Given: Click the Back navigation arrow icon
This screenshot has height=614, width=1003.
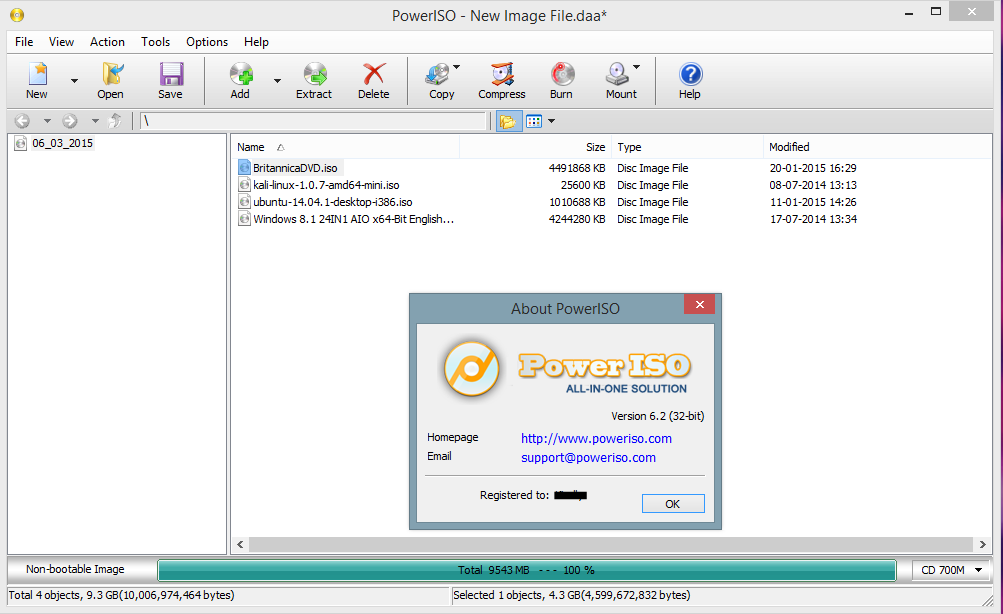Looking at the screenshot, I should click(22, 121).
